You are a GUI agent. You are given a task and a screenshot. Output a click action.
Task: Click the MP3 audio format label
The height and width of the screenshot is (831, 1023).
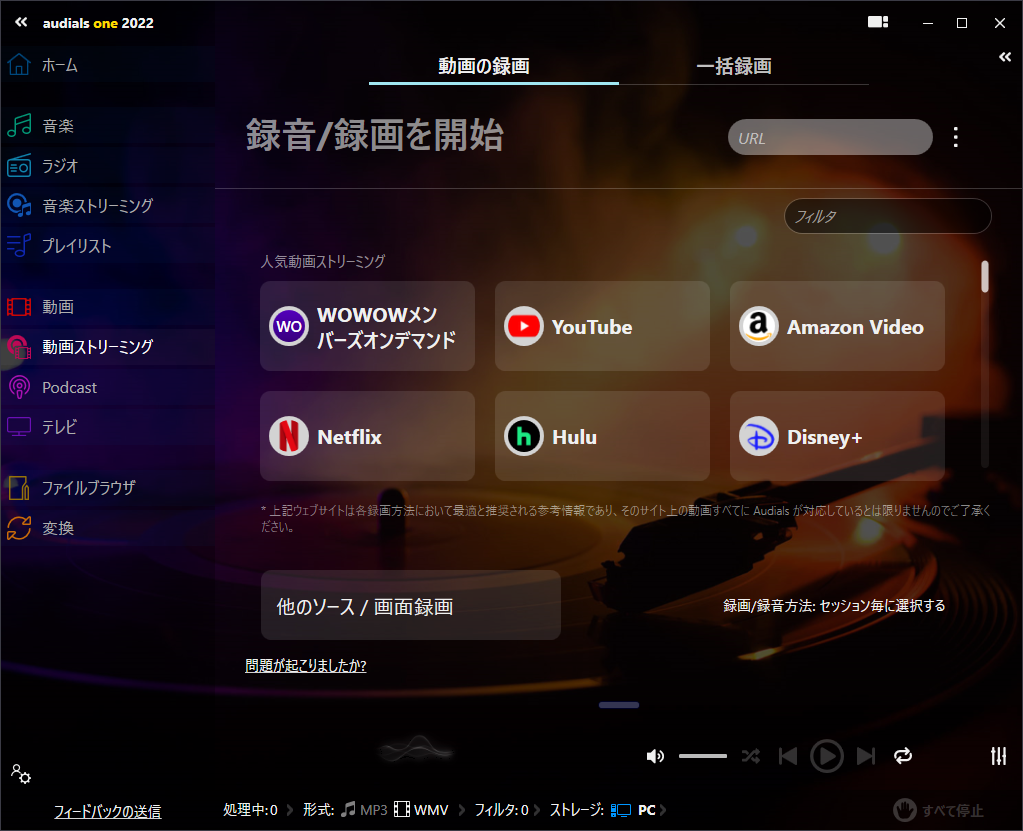[374, 810]
